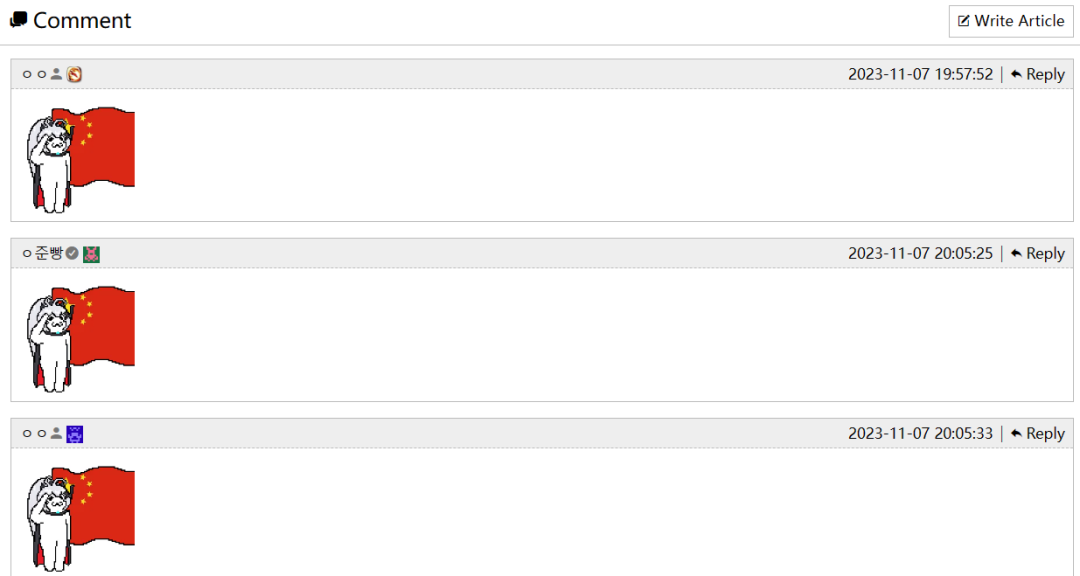The width and height of the screenshot is (1080, 576).
Task: Reply to the 20:05:33 comment
Action: [1037, 434]
